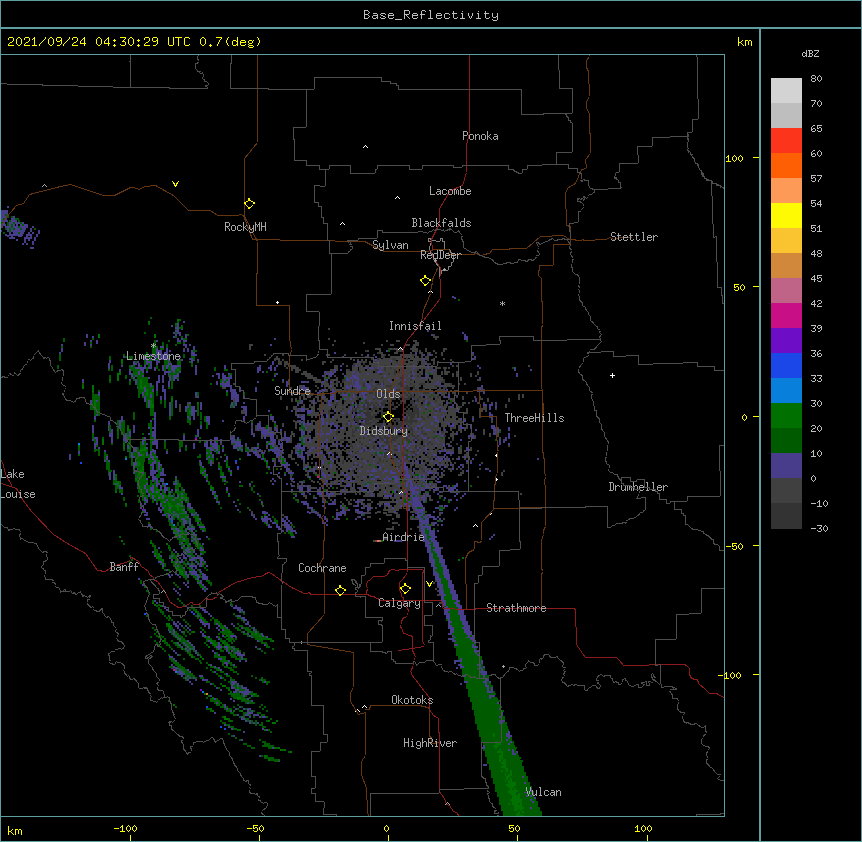Click the 80 value on dBZ scale
Screen dimensions: 862x842
click(816, 79)
